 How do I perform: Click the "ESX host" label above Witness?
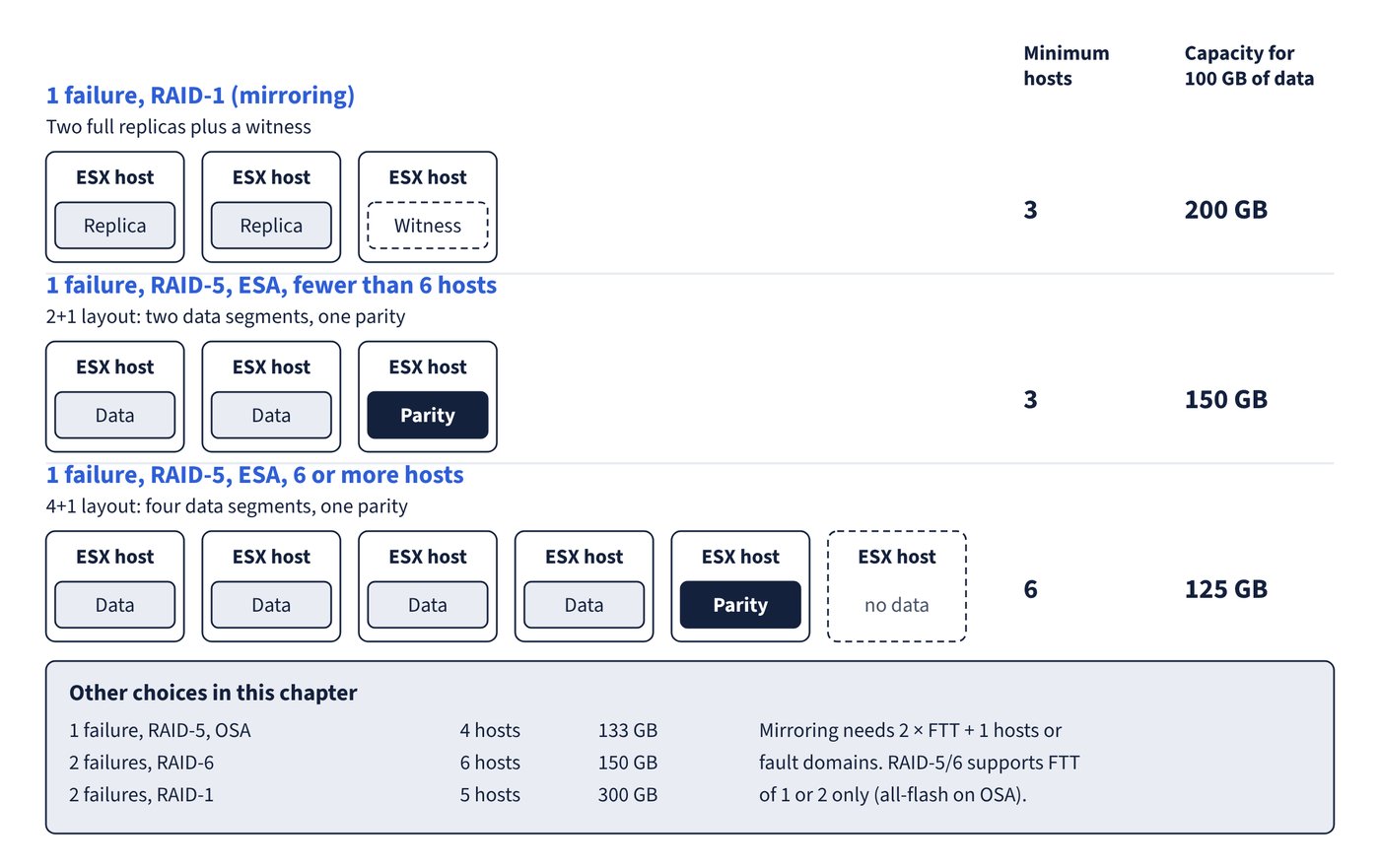428,177
